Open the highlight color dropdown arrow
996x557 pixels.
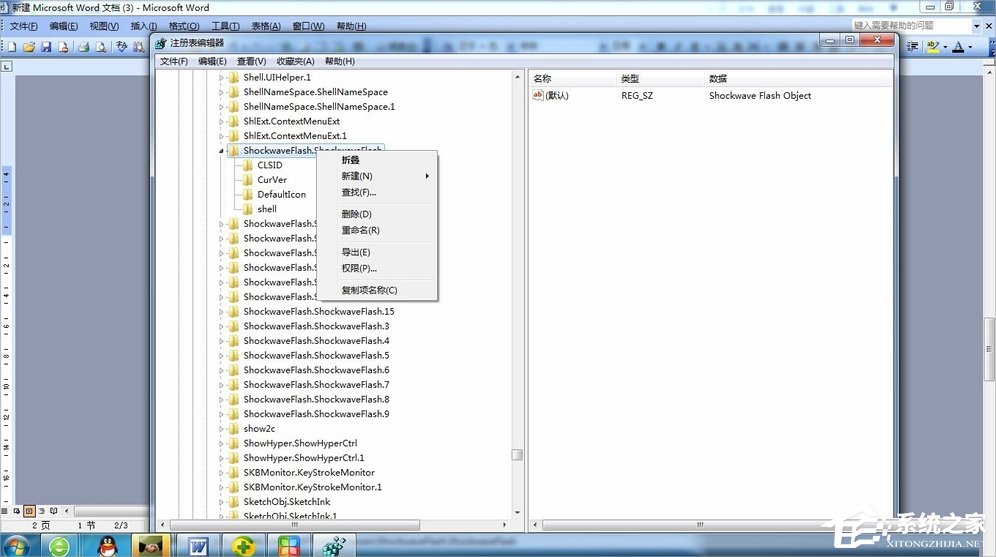click(x=945, y=47)
